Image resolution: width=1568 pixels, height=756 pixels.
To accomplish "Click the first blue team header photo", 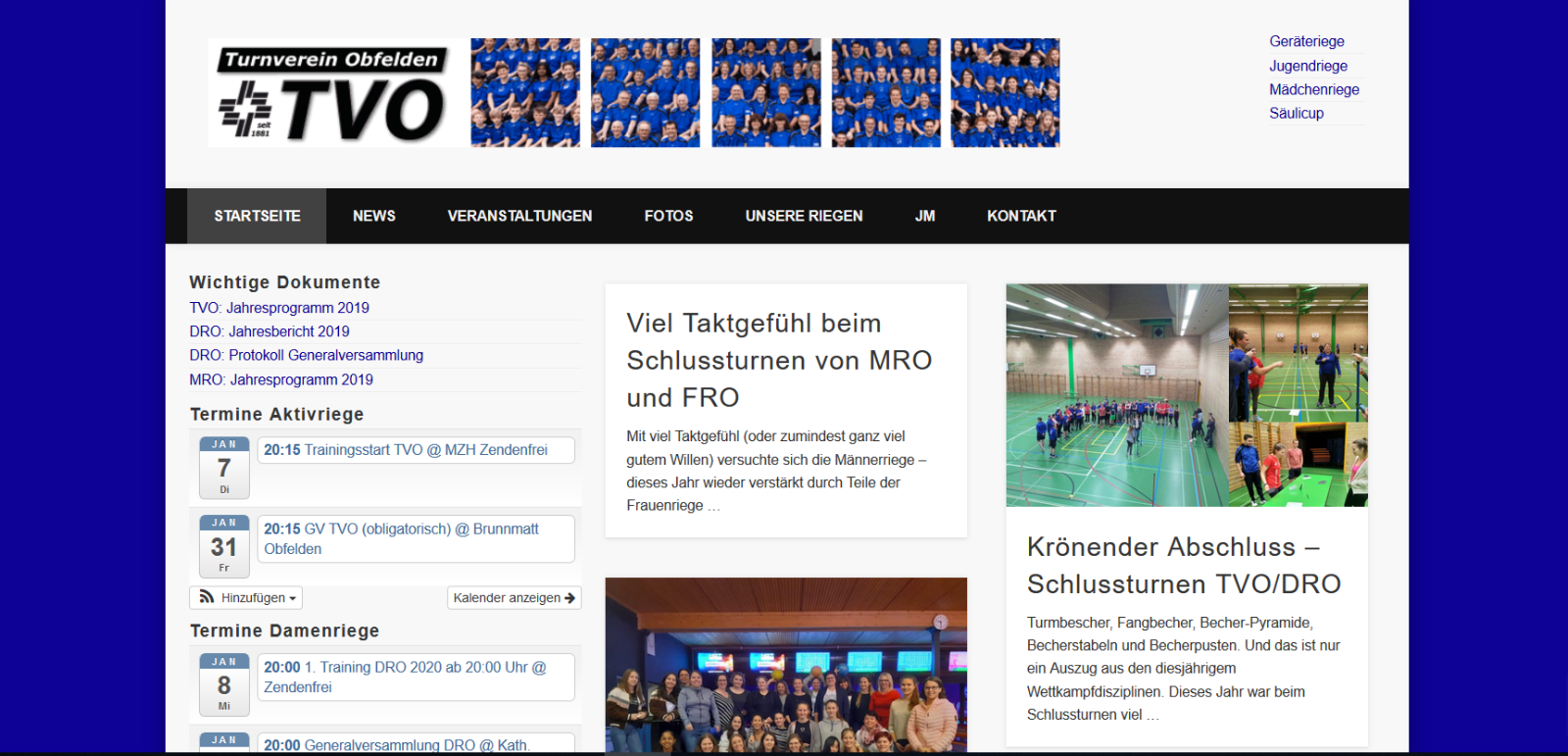I will (x=525, y=93).
